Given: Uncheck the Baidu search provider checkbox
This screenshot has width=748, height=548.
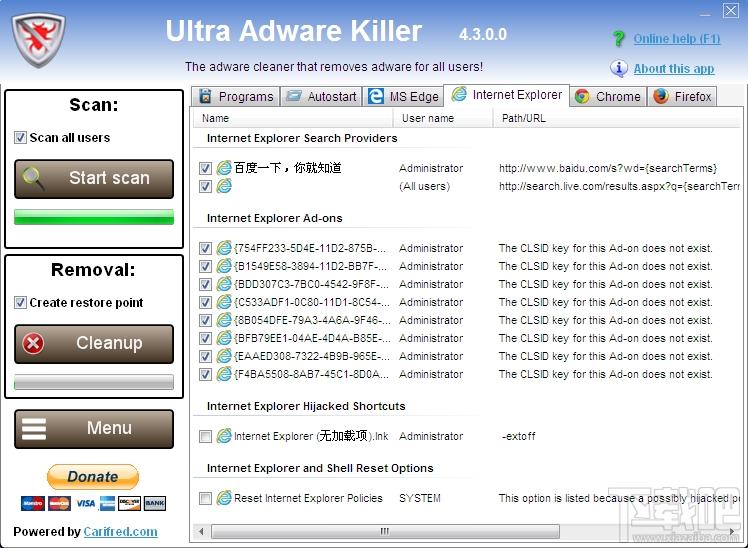Looking at the screenshot, I should click(205, 168).
